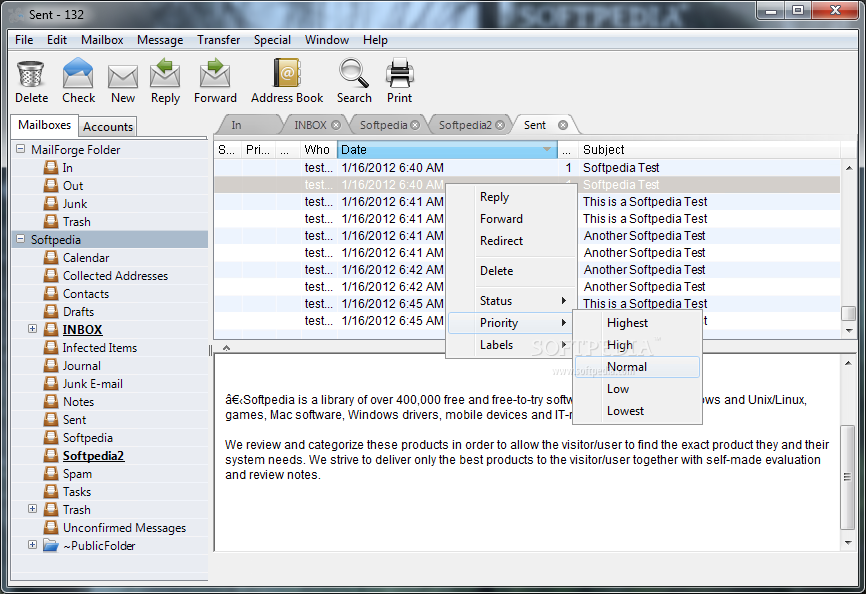866x594 pixels.
Task: Check mail with the Check icon
Action: coord(78,73)
